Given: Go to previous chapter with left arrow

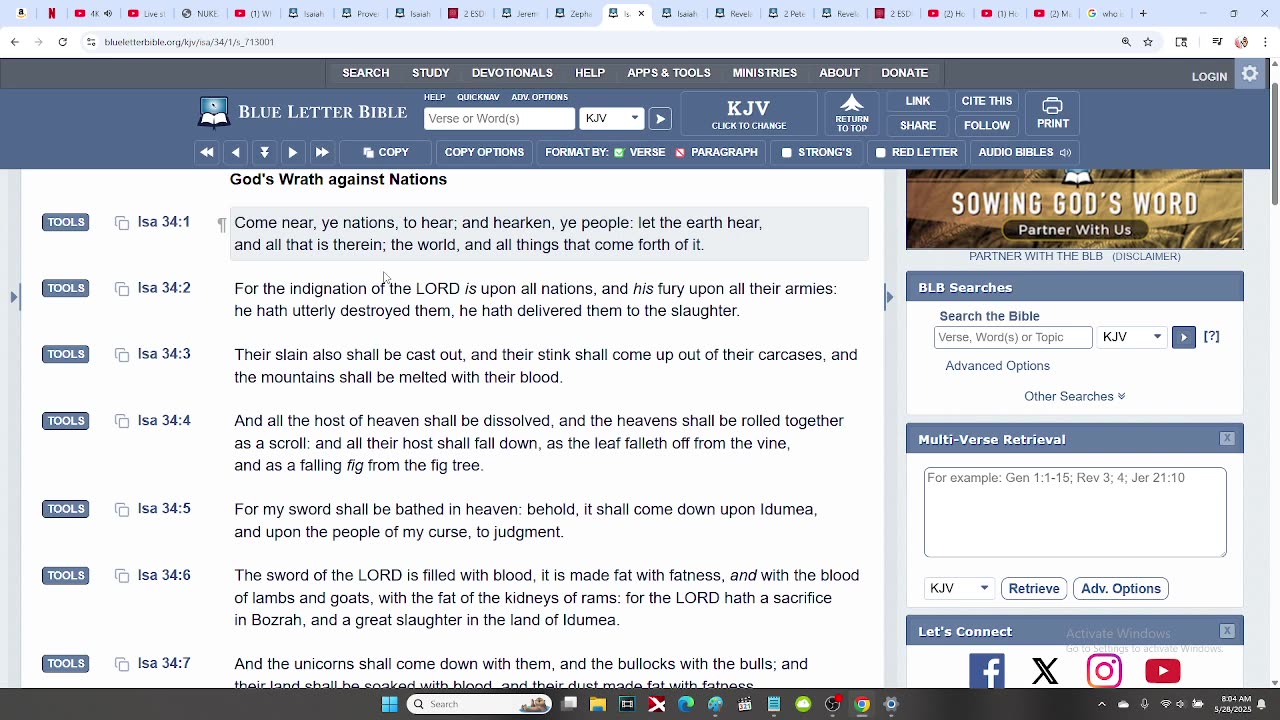Looking at the screenshot, I should point(236,152).
